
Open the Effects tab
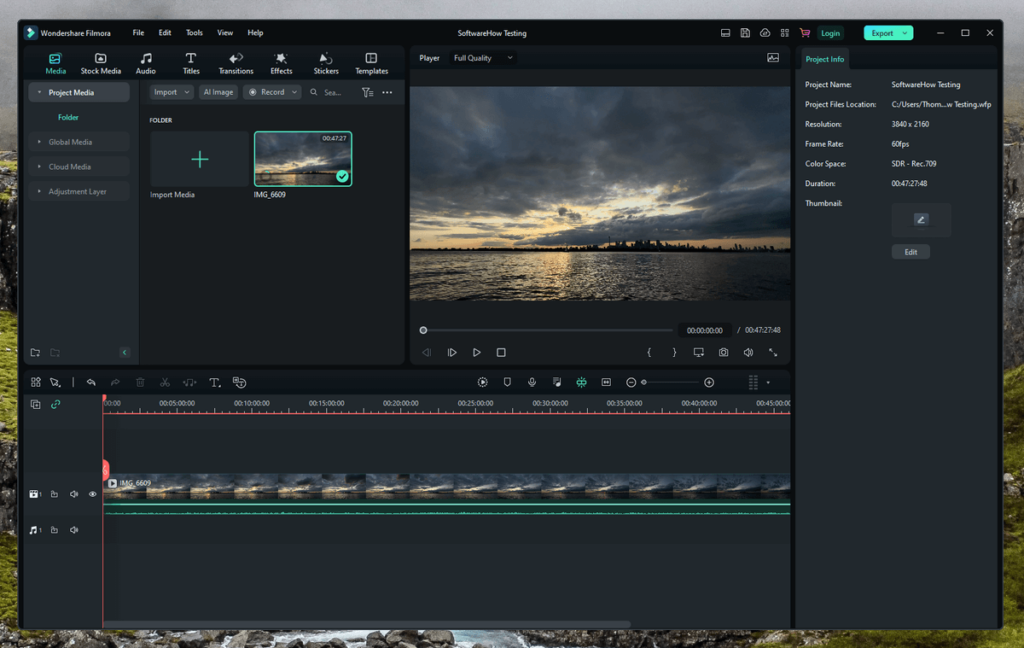[281, 63]
